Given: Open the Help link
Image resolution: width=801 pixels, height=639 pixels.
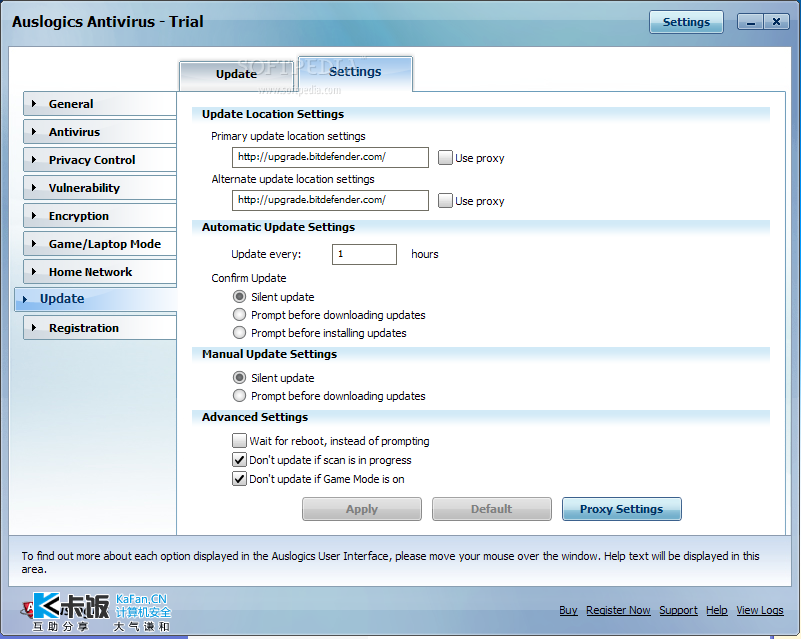Looking at the screenshot, I should tap(717, 610).
